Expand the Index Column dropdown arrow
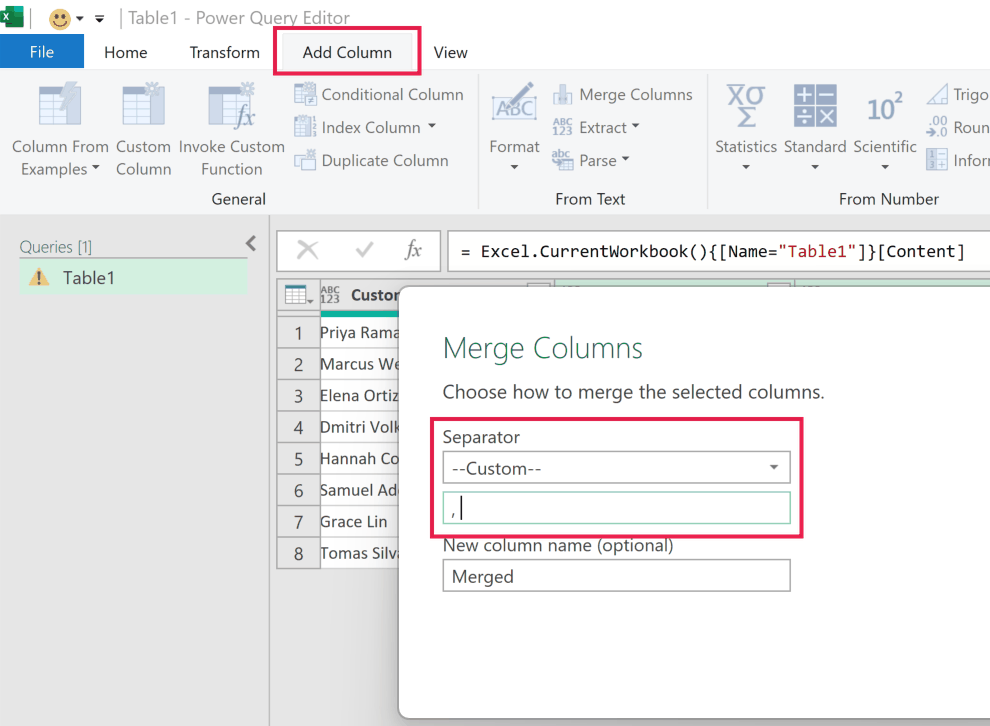The height and width of the screenshot is (726, 990). pyautogui.click(x=432, y=126)
